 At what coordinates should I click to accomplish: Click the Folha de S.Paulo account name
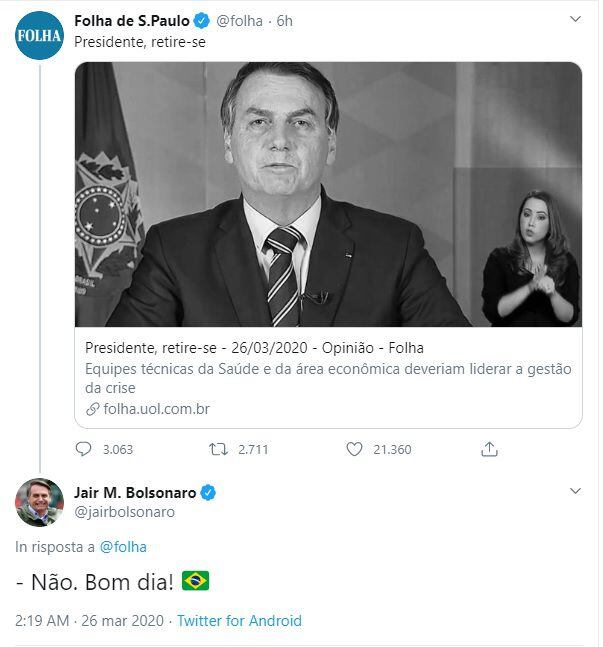pyautogui.click(x=131, y=20)
